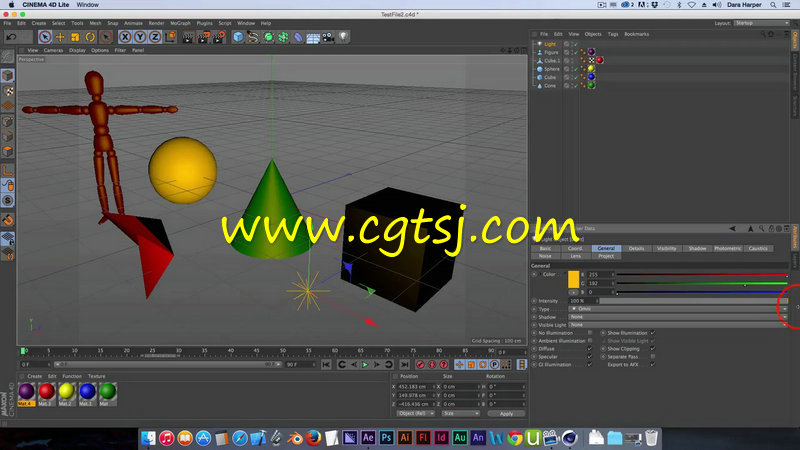The width and height of the screenshot is (800, 450).
Task: Select the Points mode icon
Action: point(8,121)
